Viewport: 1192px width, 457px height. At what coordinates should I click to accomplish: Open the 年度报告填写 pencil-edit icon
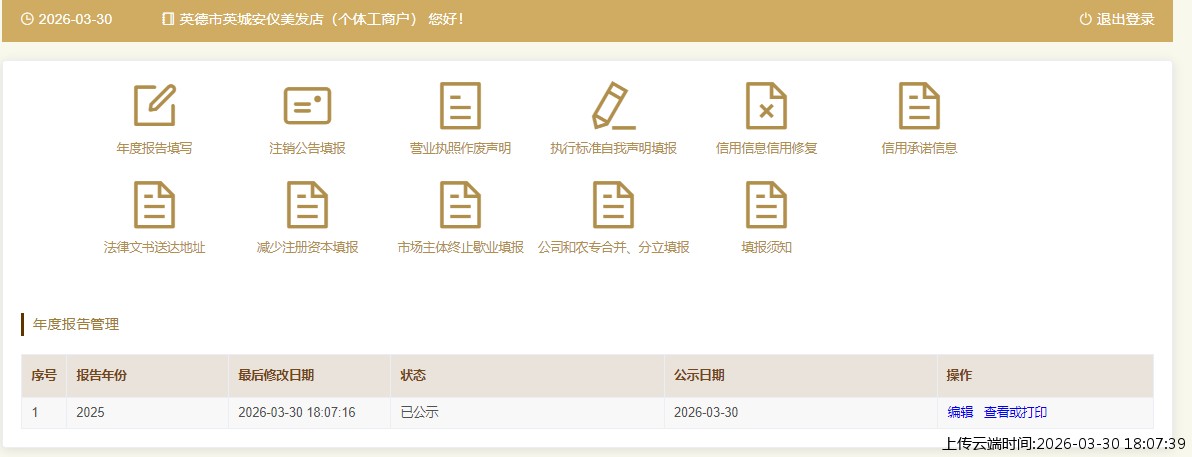point(154,105)
